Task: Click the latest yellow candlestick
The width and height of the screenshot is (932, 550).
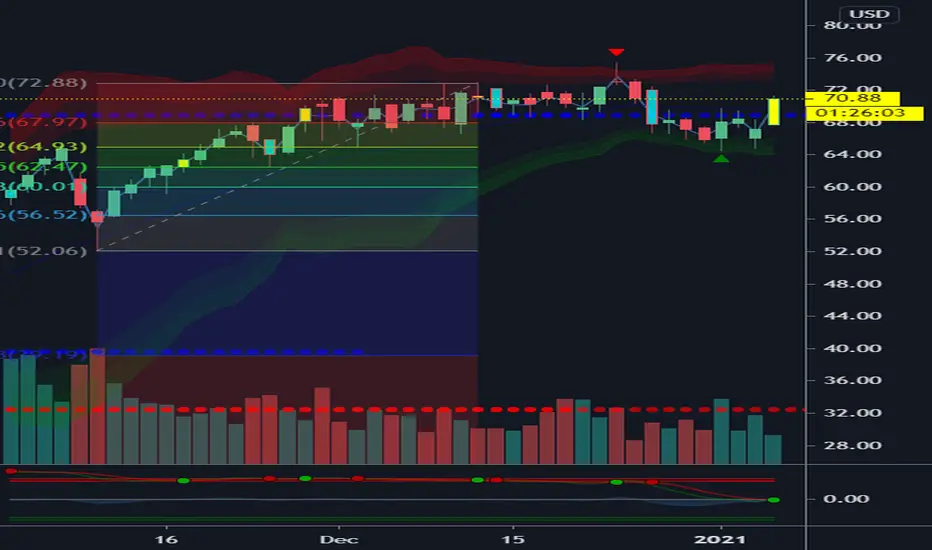Action: coord(773,112)
